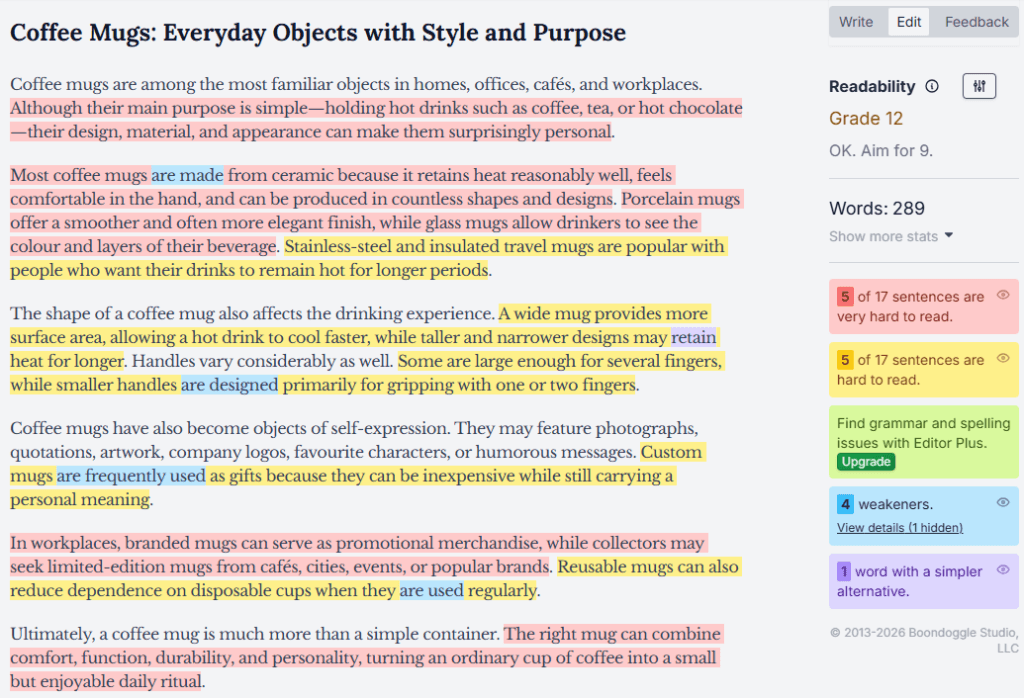Expand Show more stats
This screenshot has height=698, width=1024.
point(891,236)
